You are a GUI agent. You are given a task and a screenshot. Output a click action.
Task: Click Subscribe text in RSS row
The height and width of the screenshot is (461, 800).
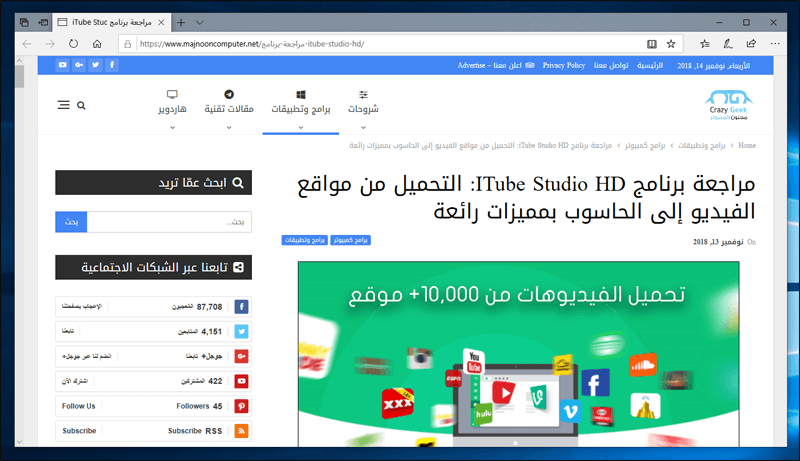click(x=79, y=431)
